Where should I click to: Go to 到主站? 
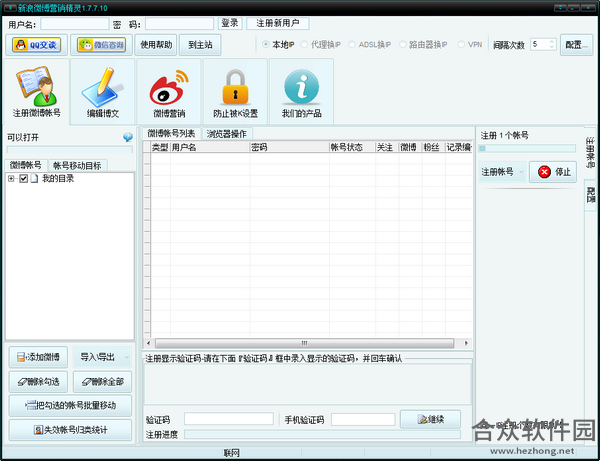[200, 45]
